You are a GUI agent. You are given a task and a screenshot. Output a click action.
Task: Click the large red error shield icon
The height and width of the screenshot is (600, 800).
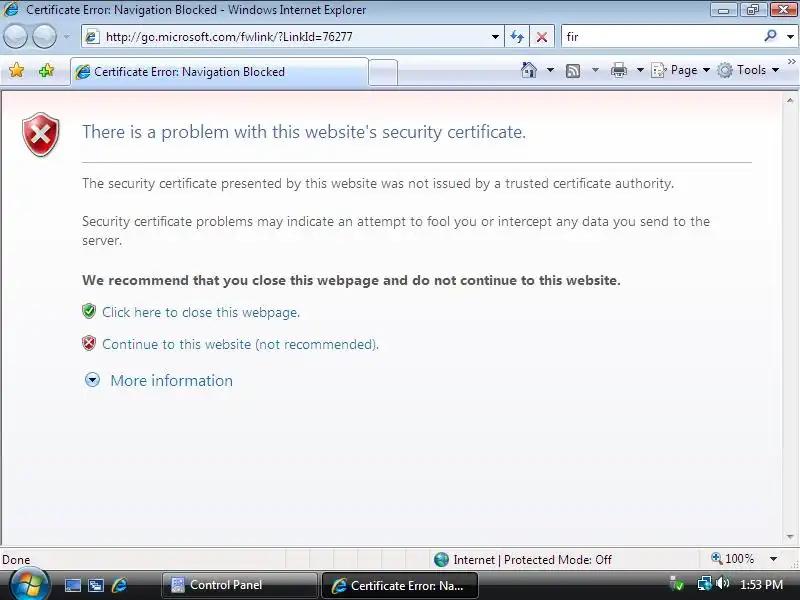pyautogui.click(x=41, y=135)
